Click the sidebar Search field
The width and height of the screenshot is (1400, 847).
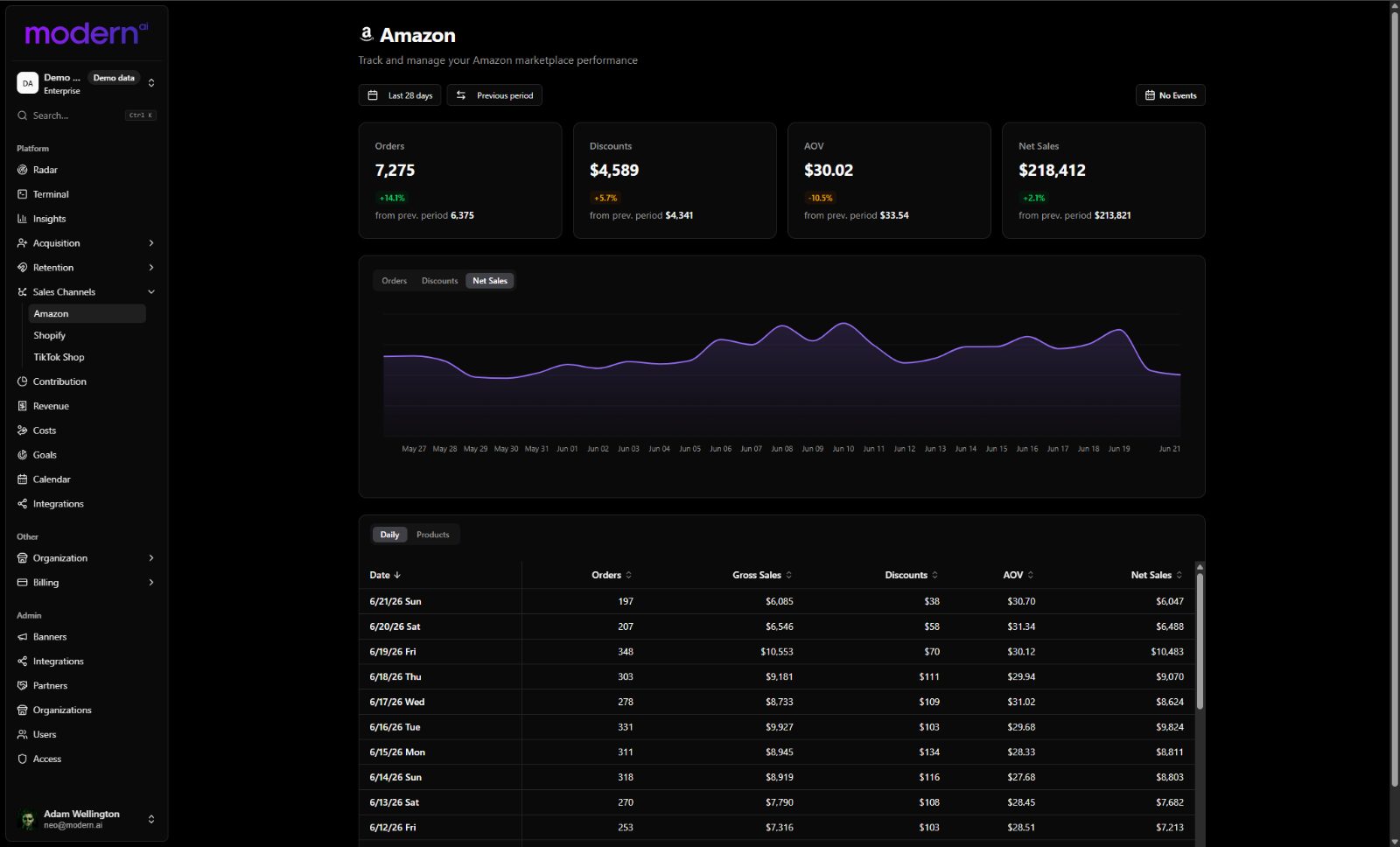click(x=87, y=115)
